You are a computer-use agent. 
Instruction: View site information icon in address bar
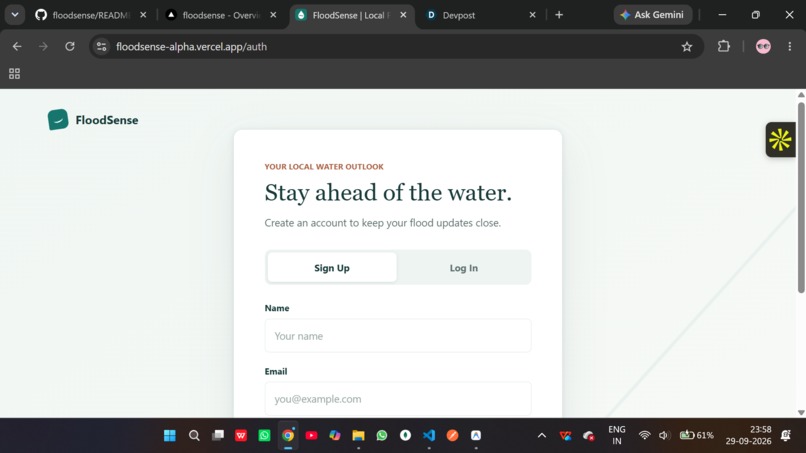(102, 47)
